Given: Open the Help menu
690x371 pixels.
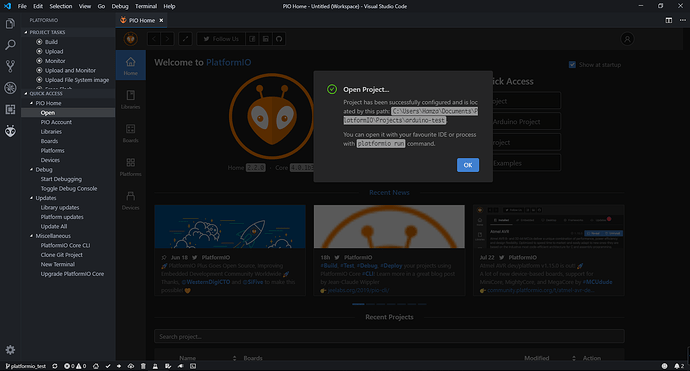Looking at the screenshot, I should 169,6.
